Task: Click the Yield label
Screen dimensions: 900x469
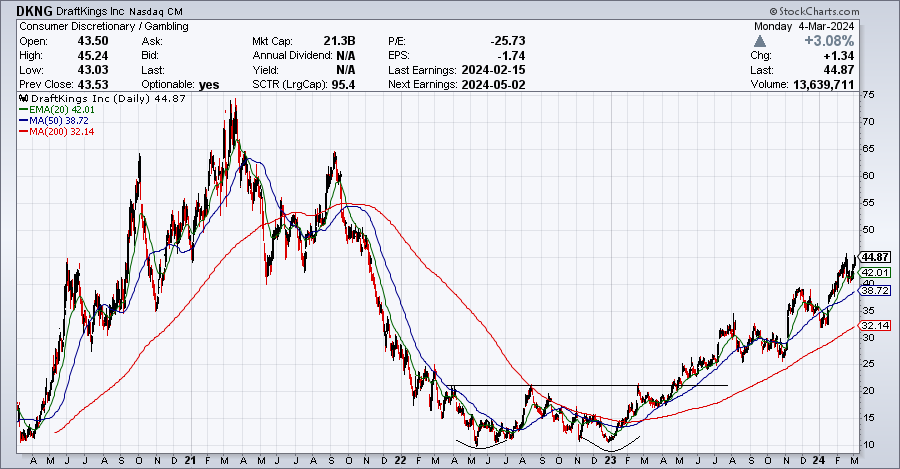Action: (266, 70)
